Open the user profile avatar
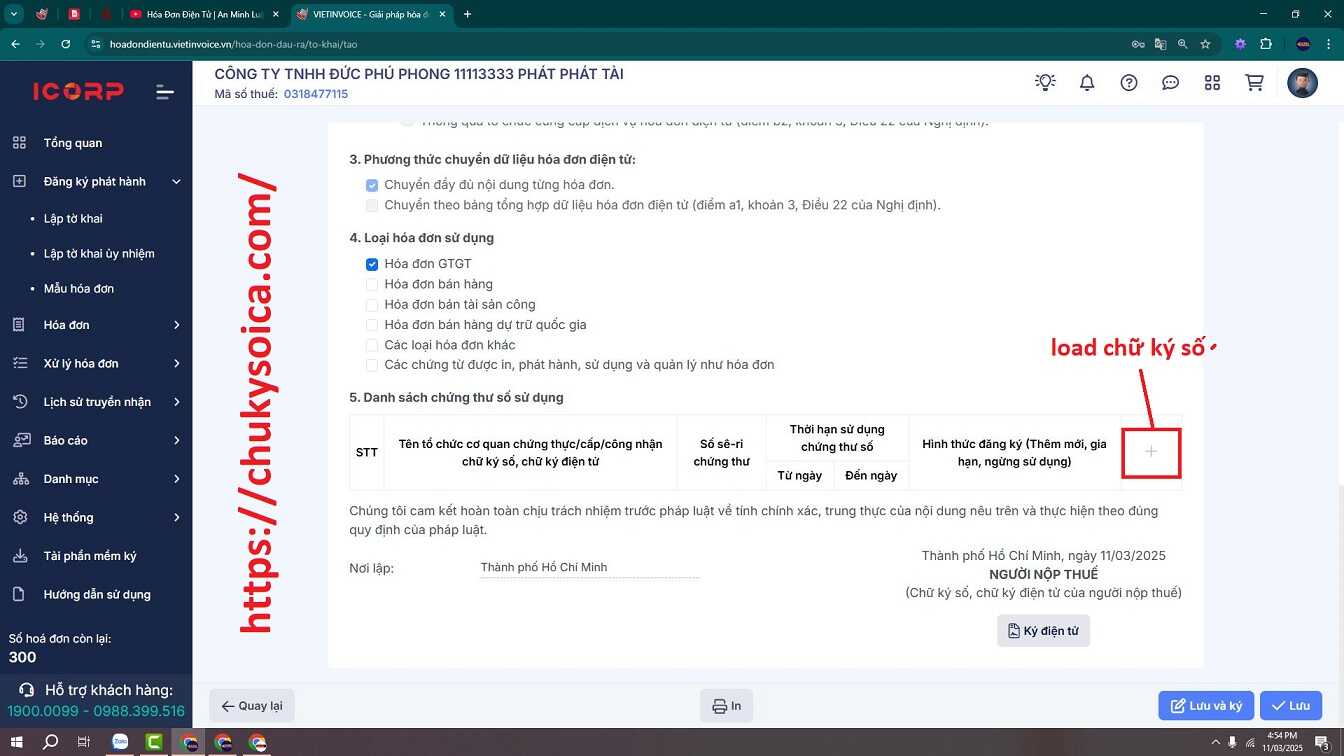The image size is (1344, 756). point(1302,83)
